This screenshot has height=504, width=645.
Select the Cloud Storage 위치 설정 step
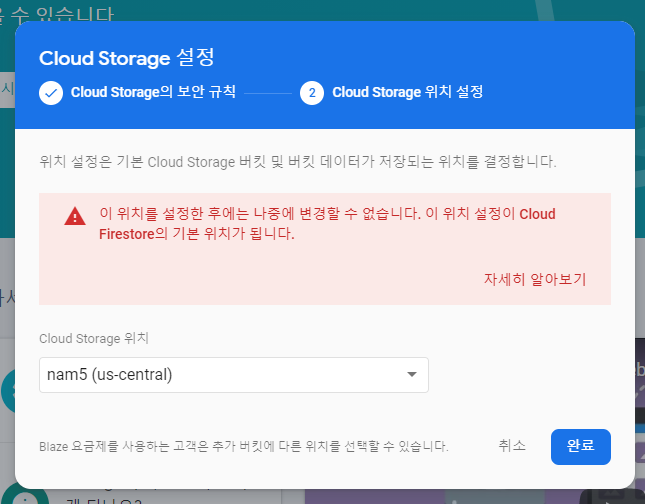[408, 92]
